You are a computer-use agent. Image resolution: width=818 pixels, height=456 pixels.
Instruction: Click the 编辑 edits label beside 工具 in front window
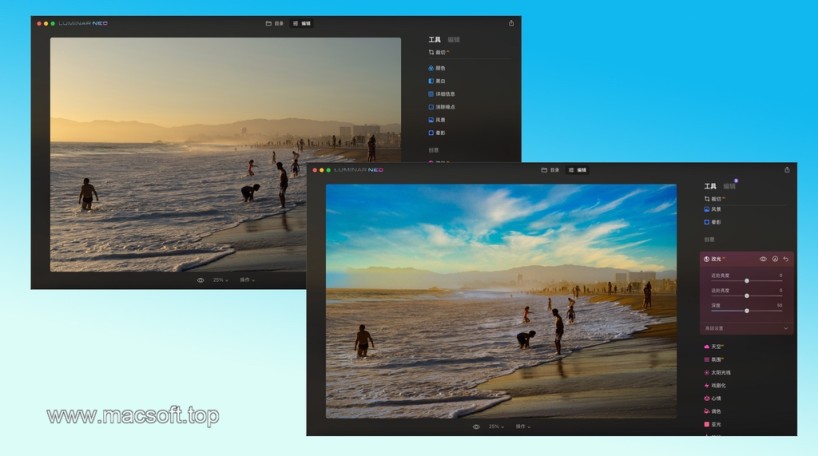tap(729, 186)
